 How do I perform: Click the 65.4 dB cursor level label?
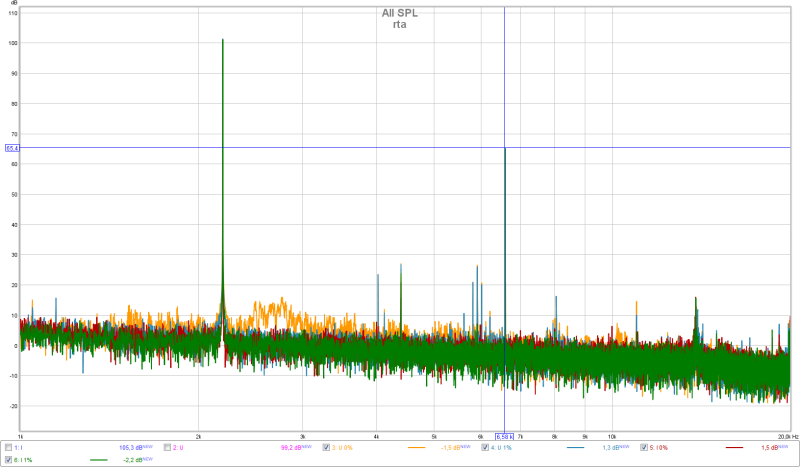tap(12, 148)
